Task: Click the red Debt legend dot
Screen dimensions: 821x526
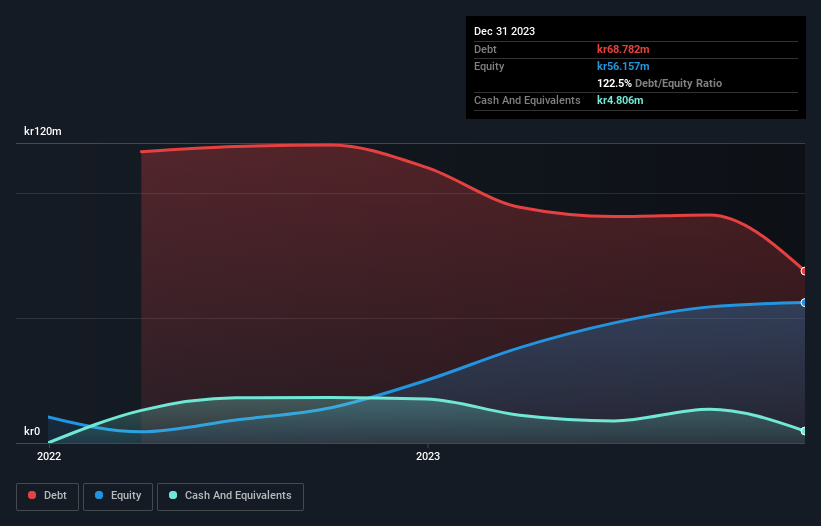Action: (32, 495)
